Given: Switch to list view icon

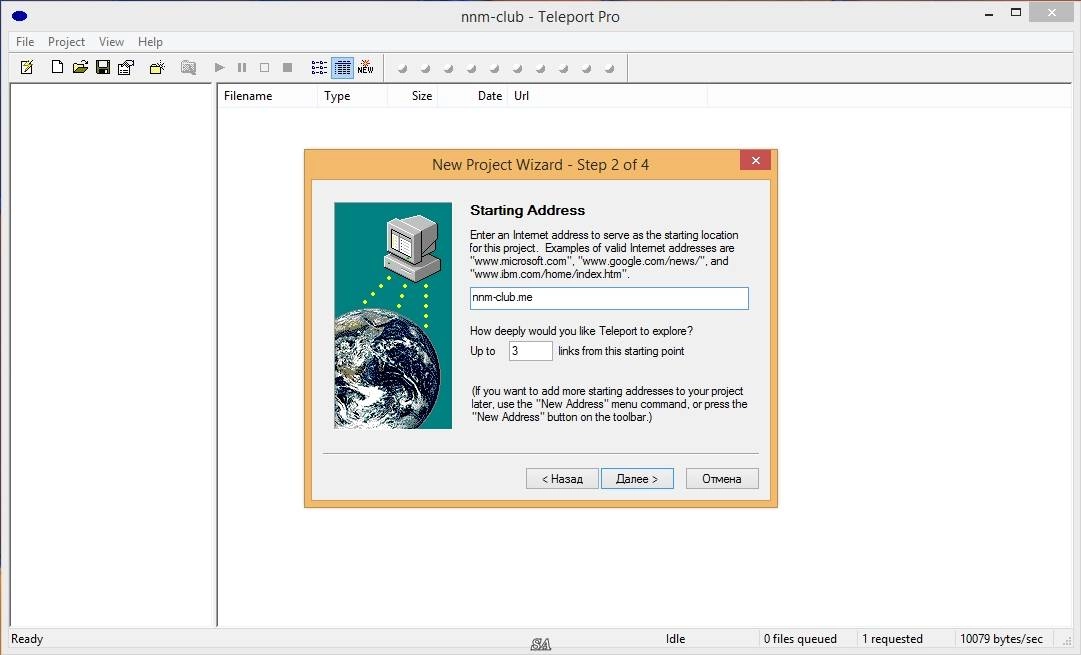Looking at the screenshot, I should coord(319,68).
